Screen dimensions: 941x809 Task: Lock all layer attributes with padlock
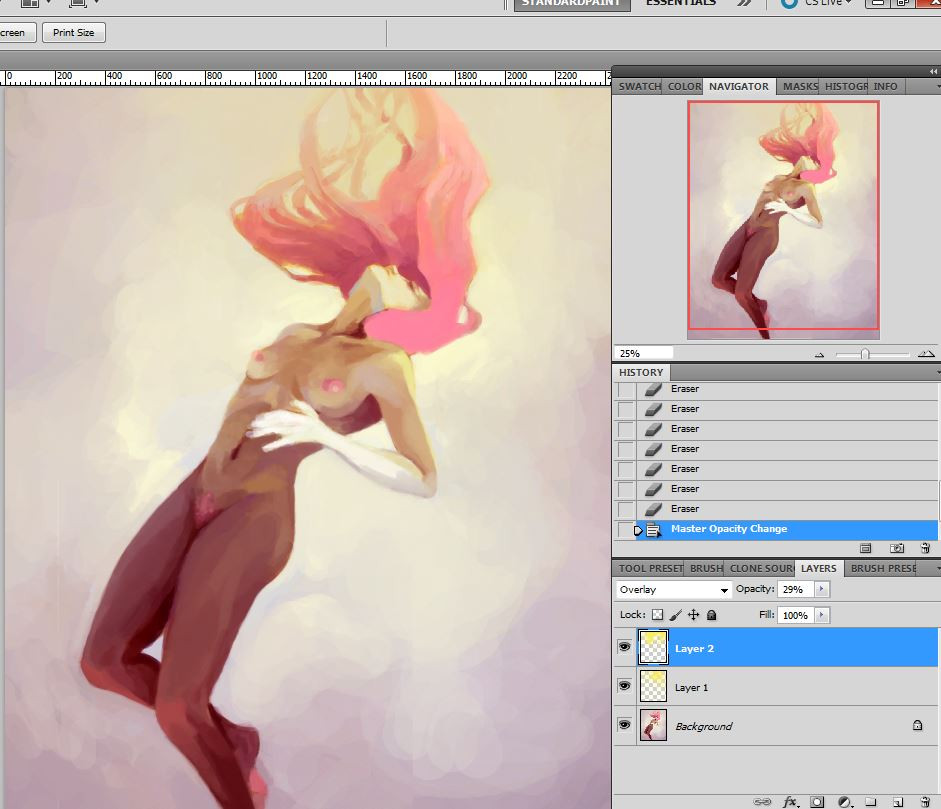(712, 615)
